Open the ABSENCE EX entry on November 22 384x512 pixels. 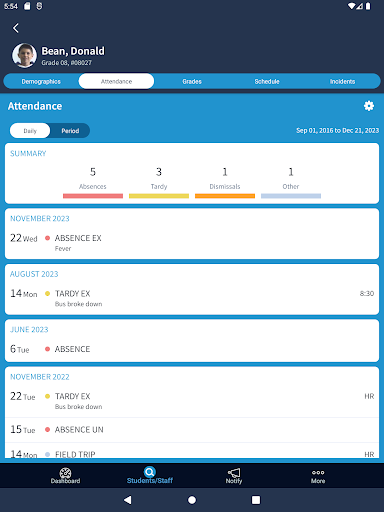pos(192,242)
